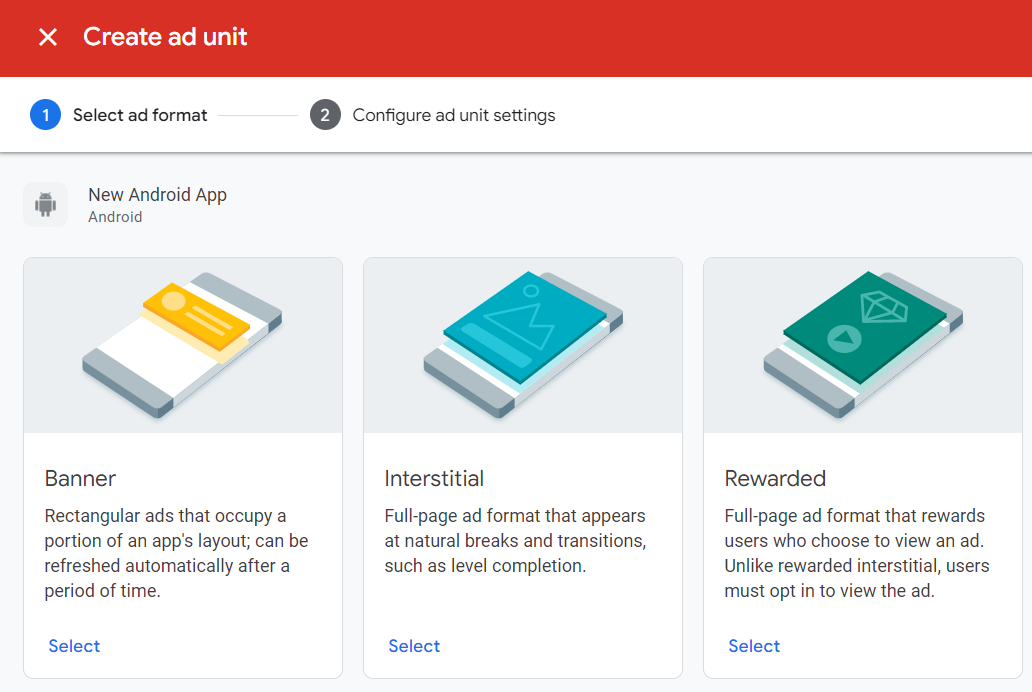Image resolution: width=1032 pixels, height=692 pixels.
Task: Click the Rewarded card heading
Action: 775,478
